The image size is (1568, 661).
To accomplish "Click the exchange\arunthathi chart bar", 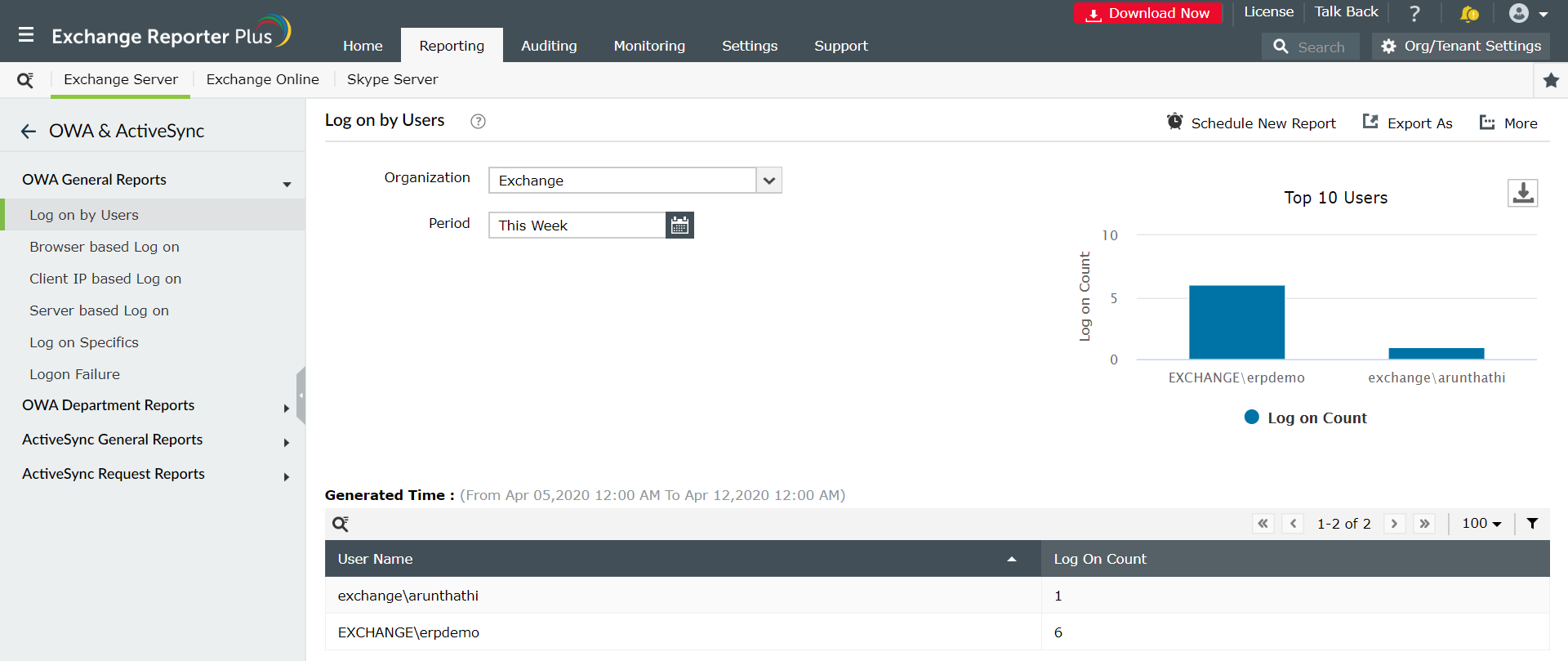I will [1436, 353].
